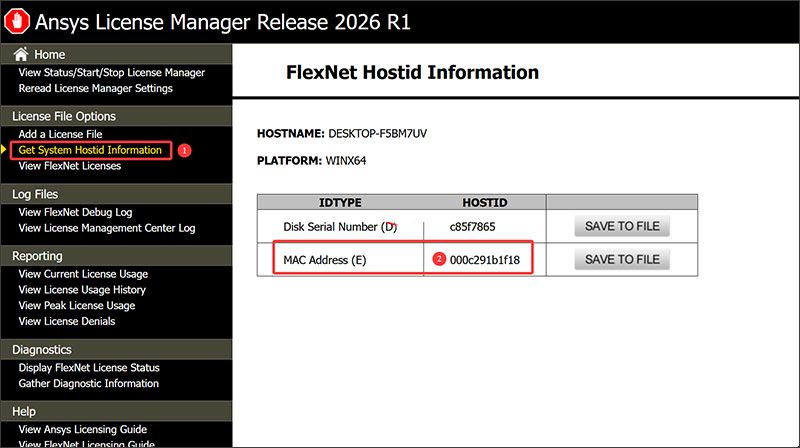800x448 pixels.
Task: Click the HOSTID column header
Action: tap(485, 203)
